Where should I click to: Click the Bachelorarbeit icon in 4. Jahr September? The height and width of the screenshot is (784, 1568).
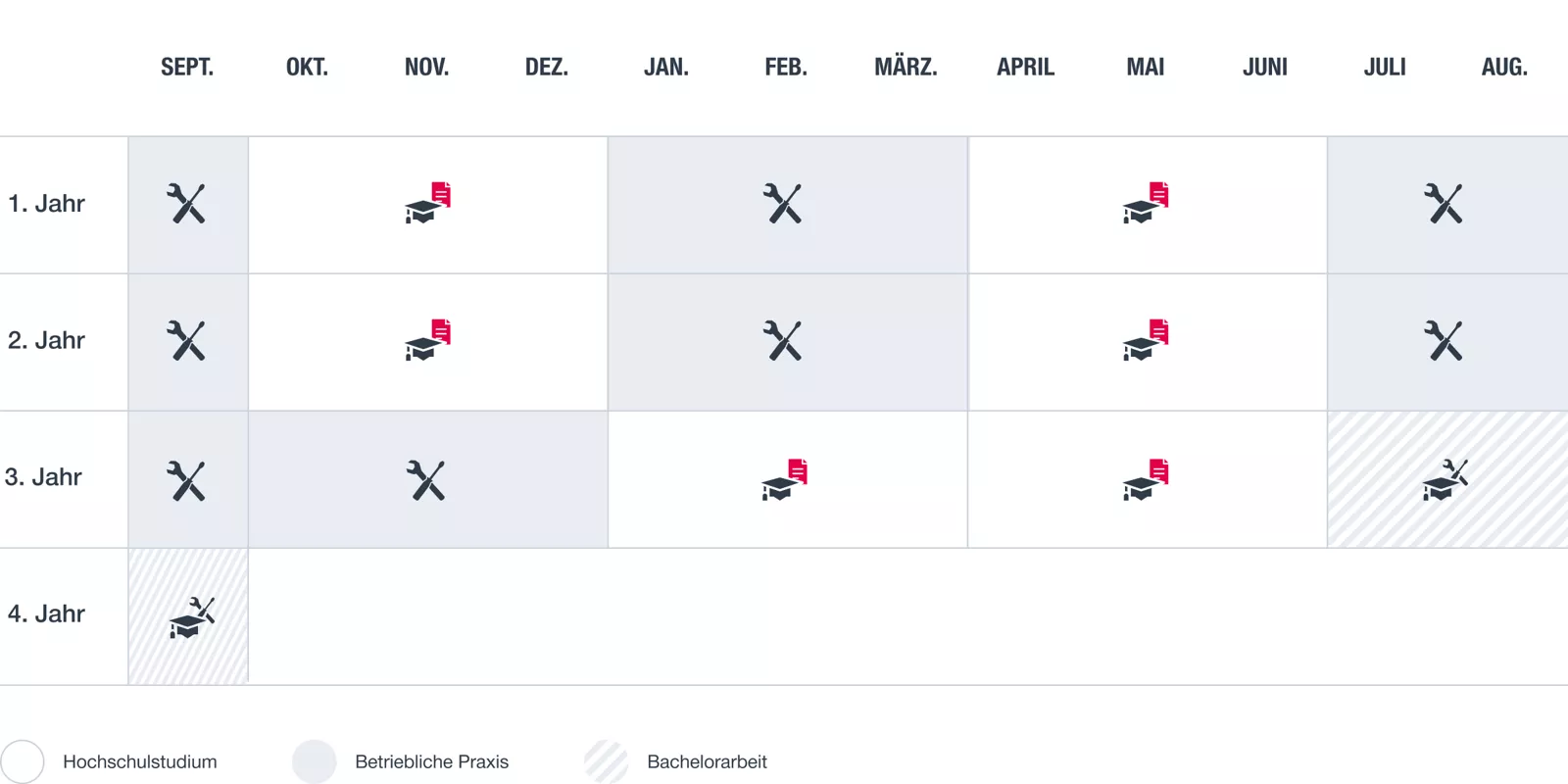pos(191,617)
